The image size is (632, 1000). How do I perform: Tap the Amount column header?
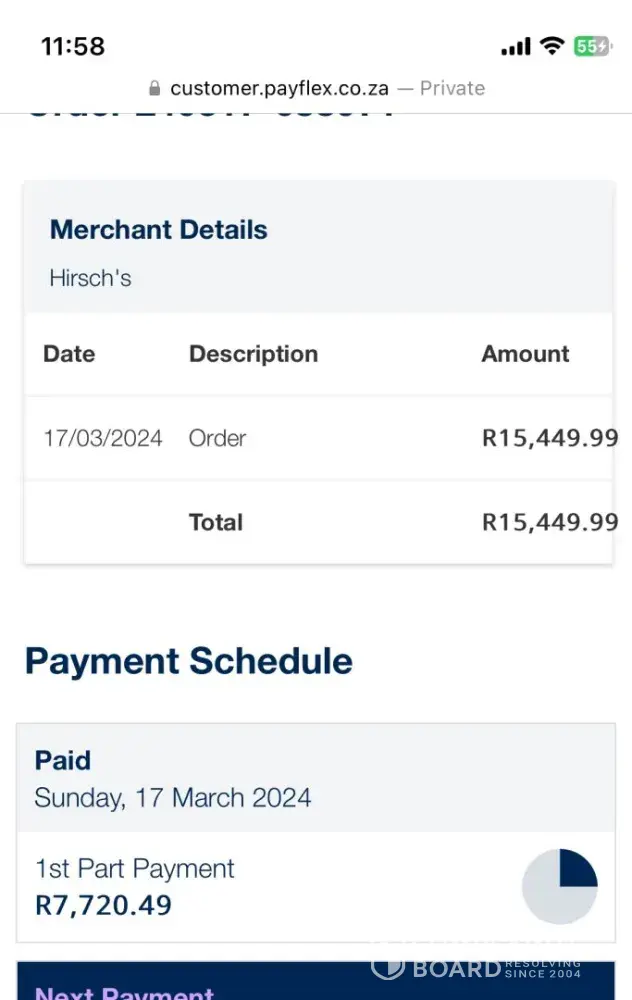click(x=525, y=354)
